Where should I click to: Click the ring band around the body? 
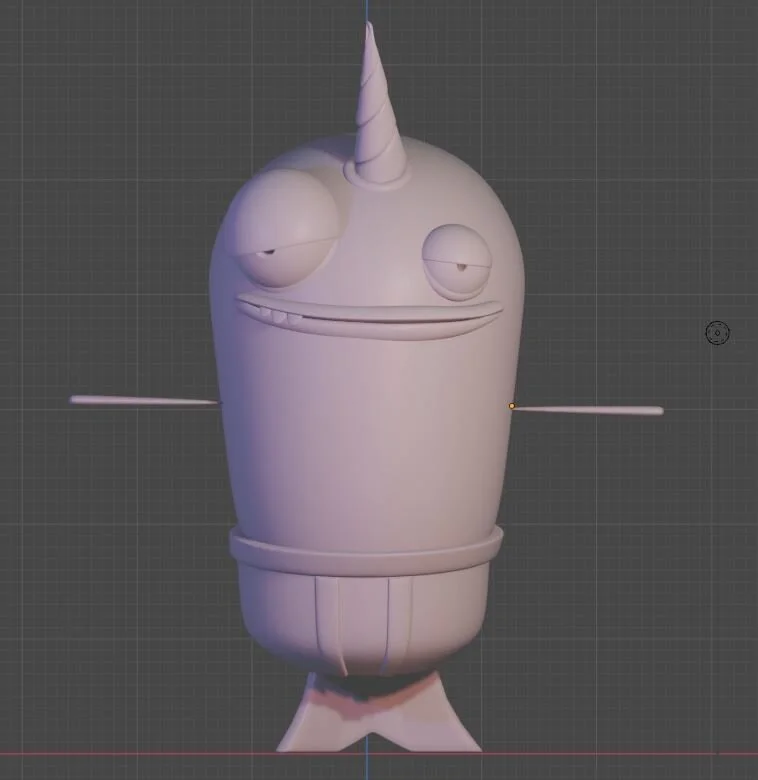point(366,552)
